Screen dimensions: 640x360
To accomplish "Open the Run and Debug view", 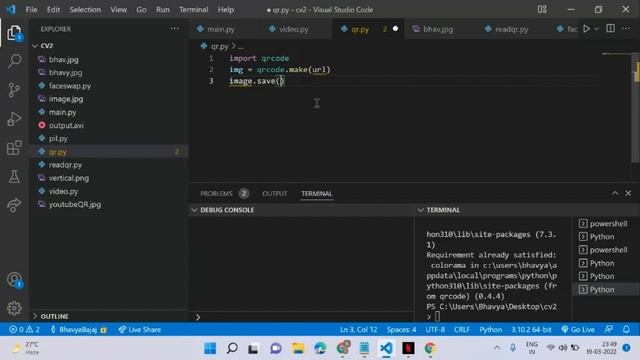I will click(14, 119).
